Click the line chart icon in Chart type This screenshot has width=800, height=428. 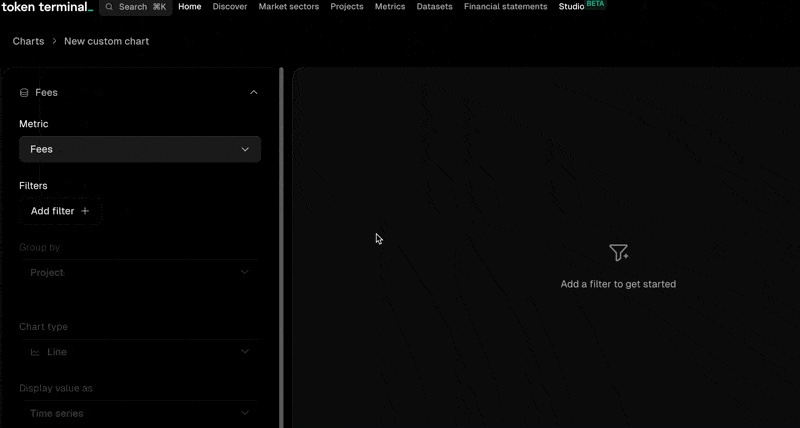[x=35, y=352]
